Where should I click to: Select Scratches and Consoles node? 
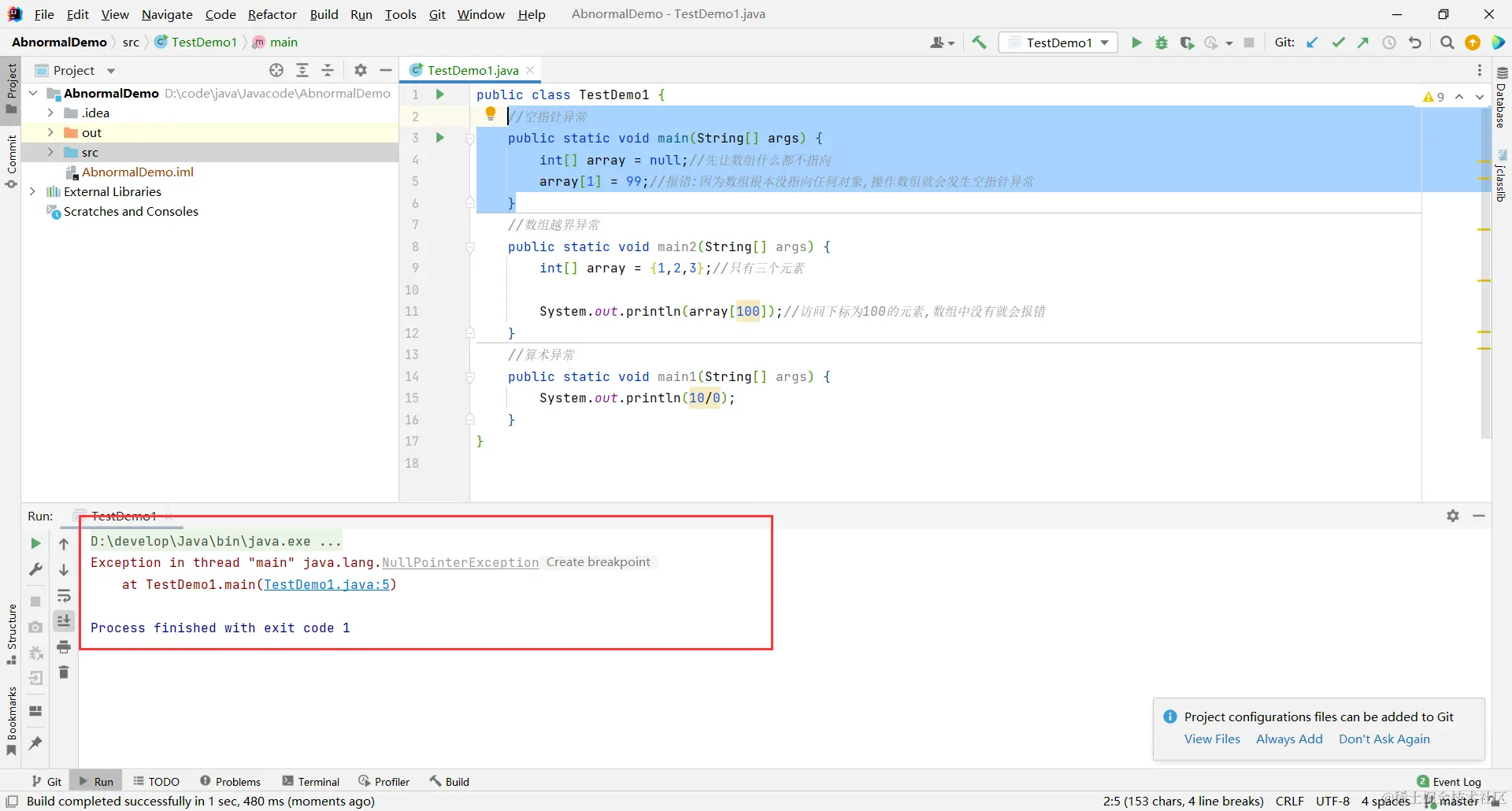pyautogui.click(x=131, y=212)
